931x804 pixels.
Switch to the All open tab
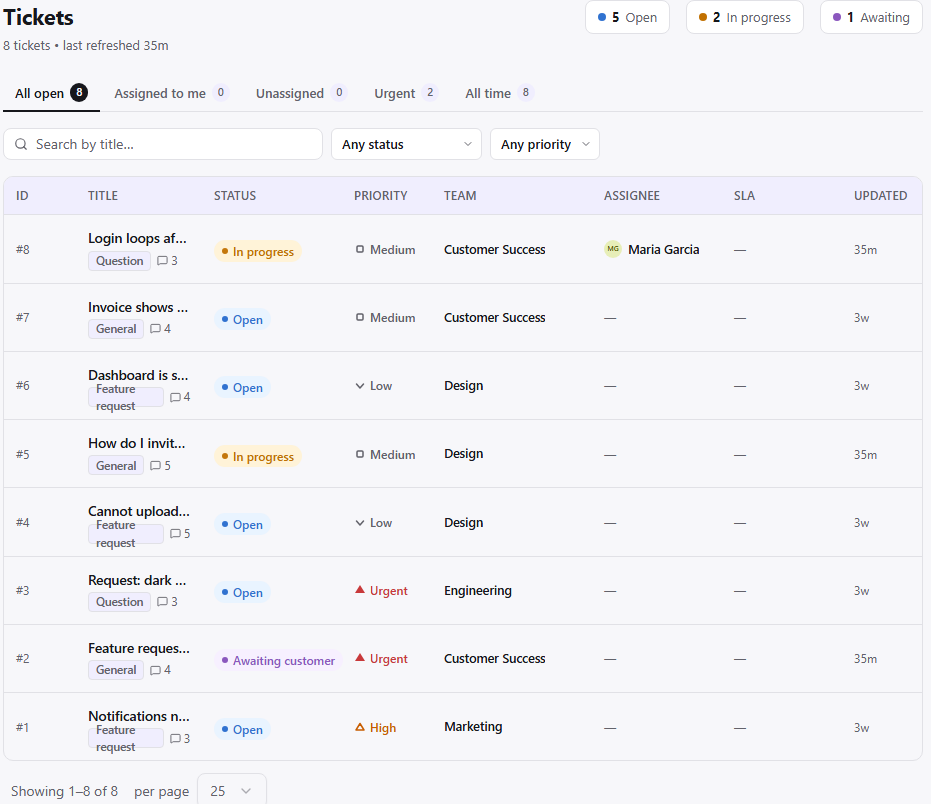[x=51, y=93]
